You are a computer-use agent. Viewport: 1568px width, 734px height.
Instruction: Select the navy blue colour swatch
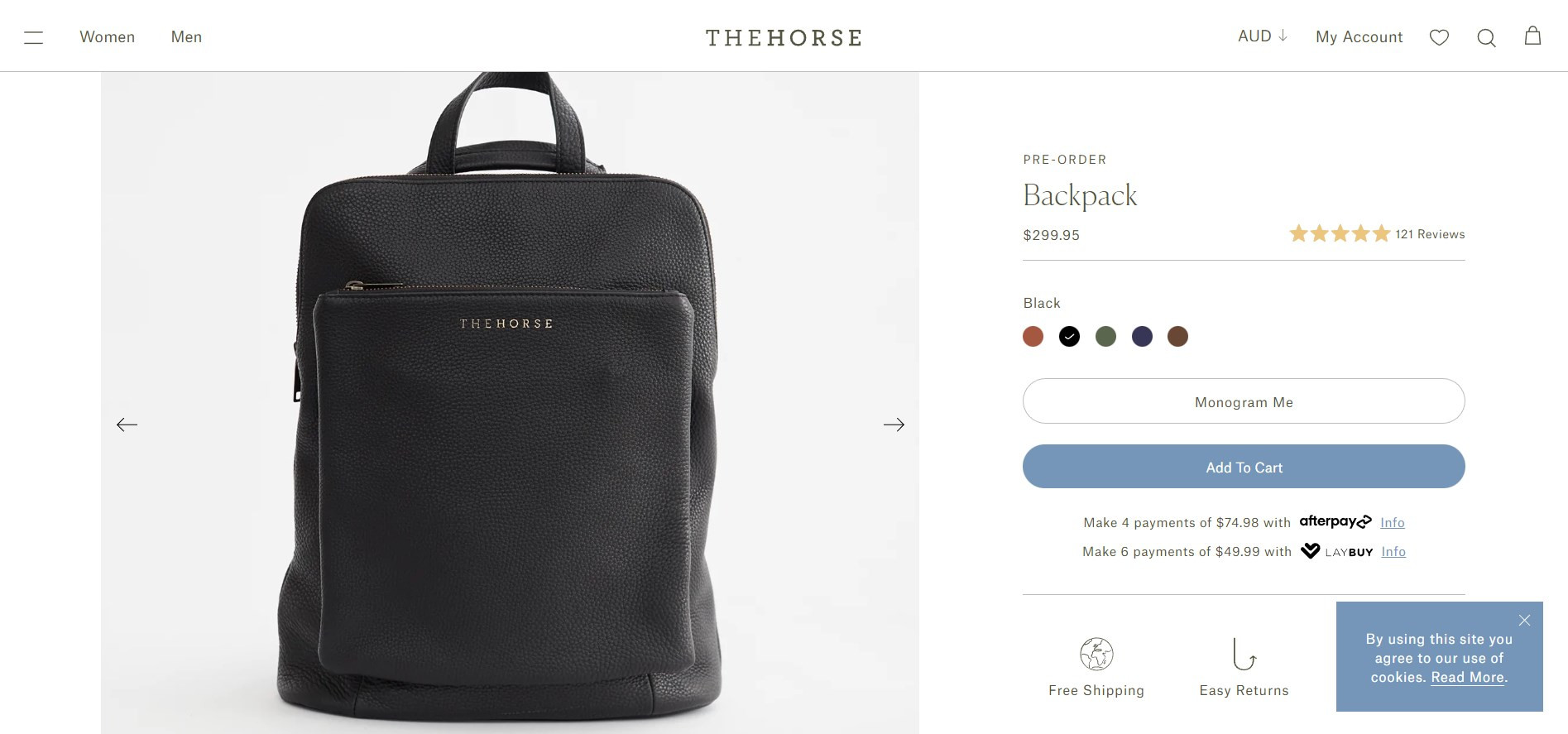coord(1142,337)
